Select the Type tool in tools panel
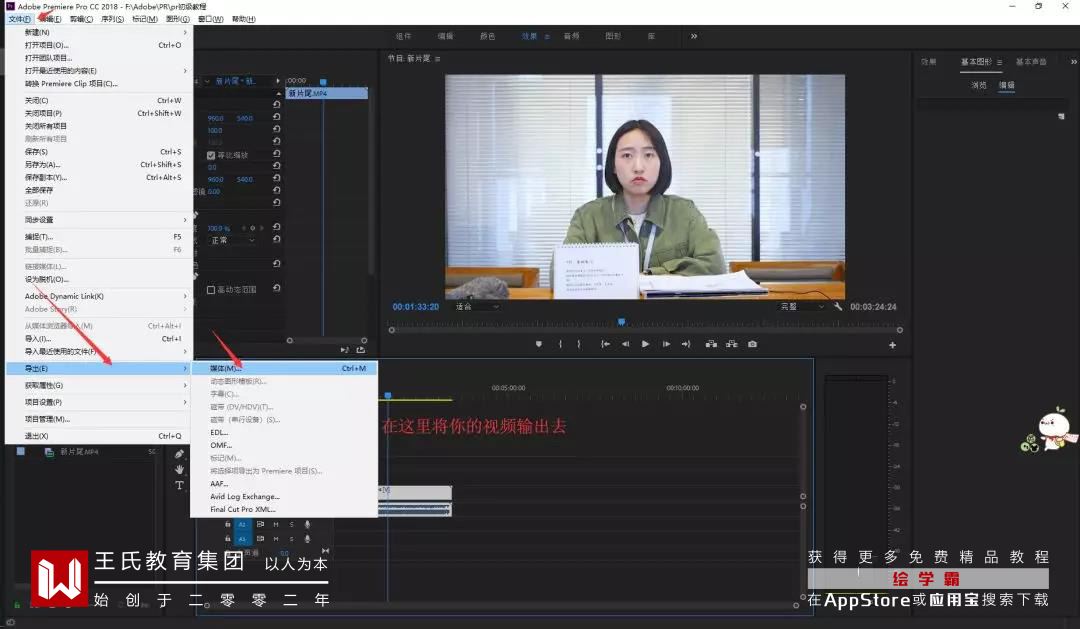1080x629 pixels. tap(179, 486)
